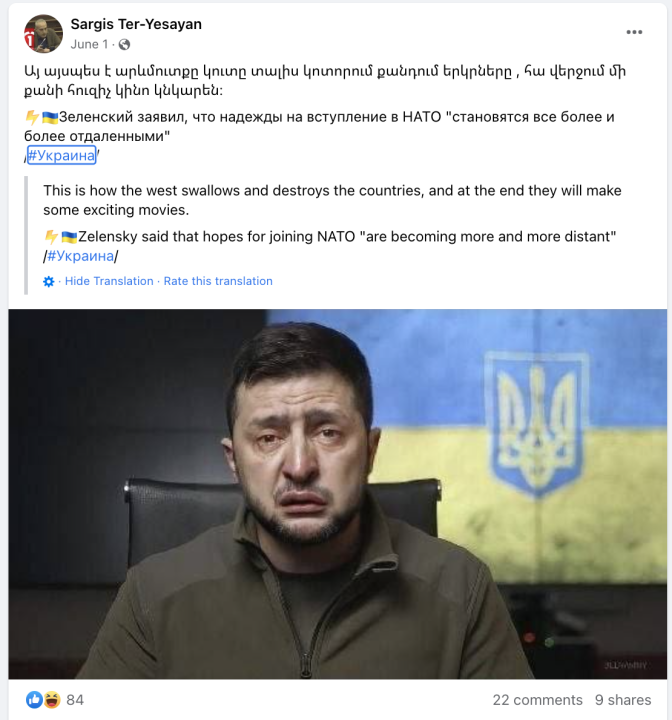Open the June 1 post timestamp
Image resolution: width=672 pixels, height=720 pixels.
pos(89,45)
